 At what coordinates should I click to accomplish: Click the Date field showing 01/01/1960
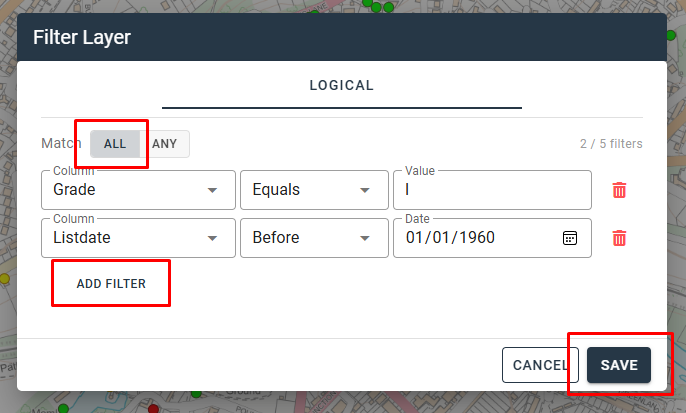(470, 238)
